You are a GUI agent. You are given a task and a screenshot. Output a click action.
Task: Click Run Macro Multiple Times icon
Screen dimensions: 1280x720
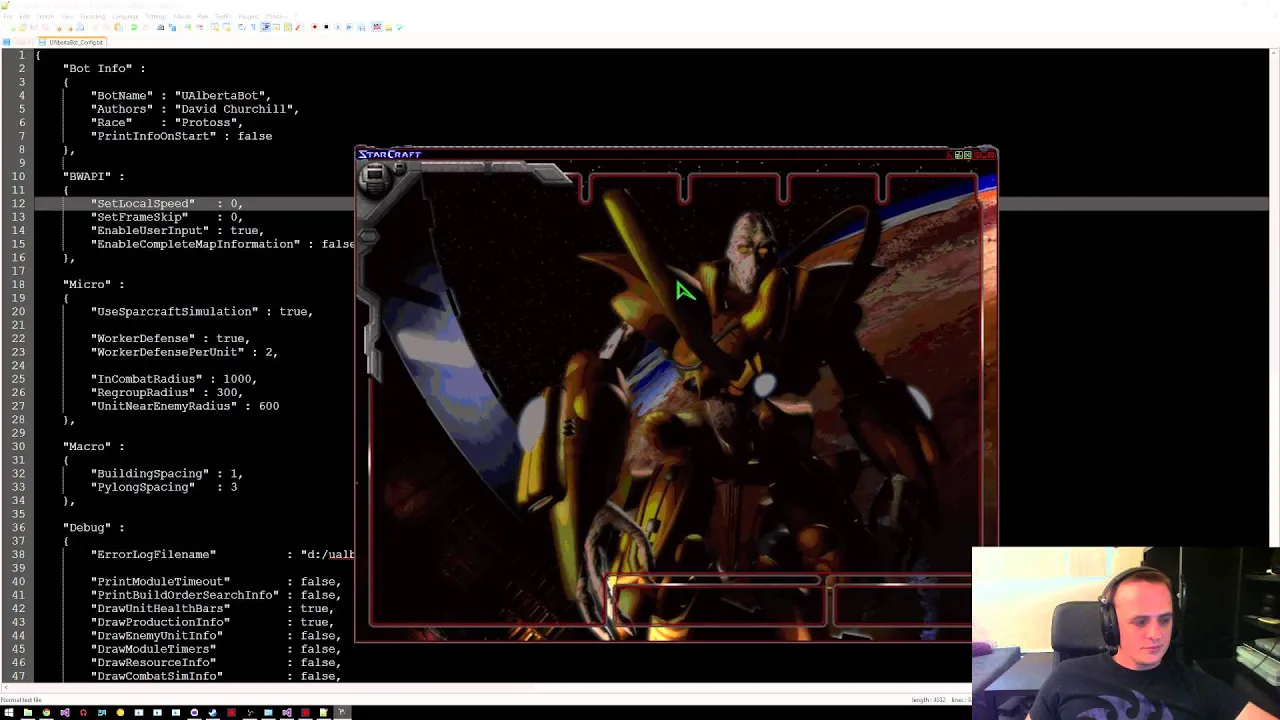(349, 27)
